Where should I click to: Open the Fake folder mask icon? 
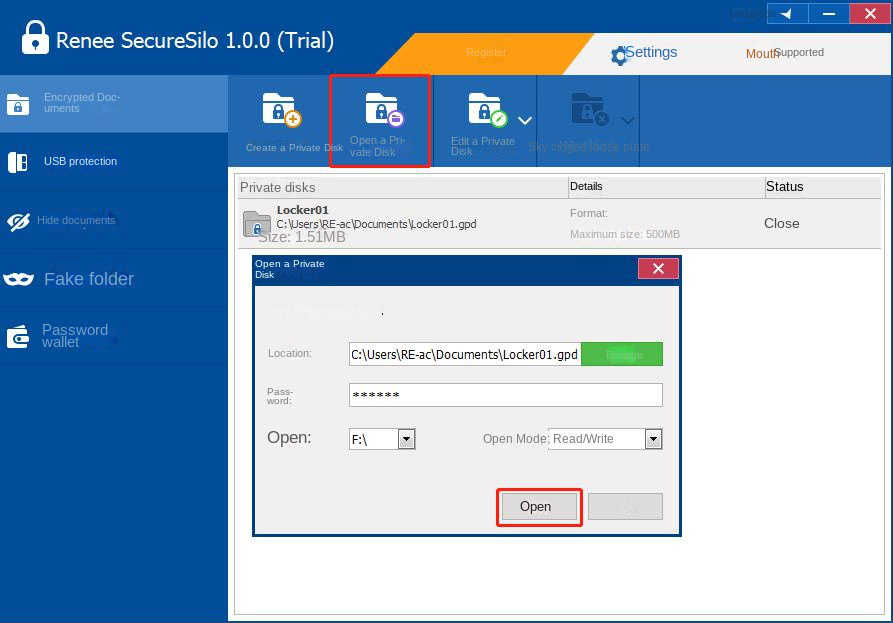(18, 279)
